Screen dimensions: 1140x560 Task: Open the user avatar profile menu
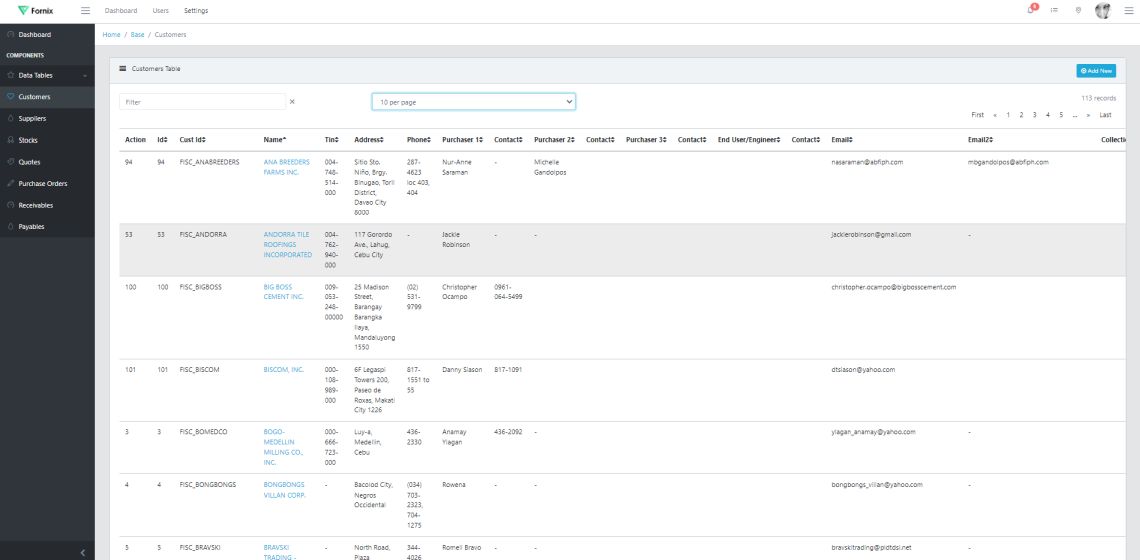[x=1103, y=10]
